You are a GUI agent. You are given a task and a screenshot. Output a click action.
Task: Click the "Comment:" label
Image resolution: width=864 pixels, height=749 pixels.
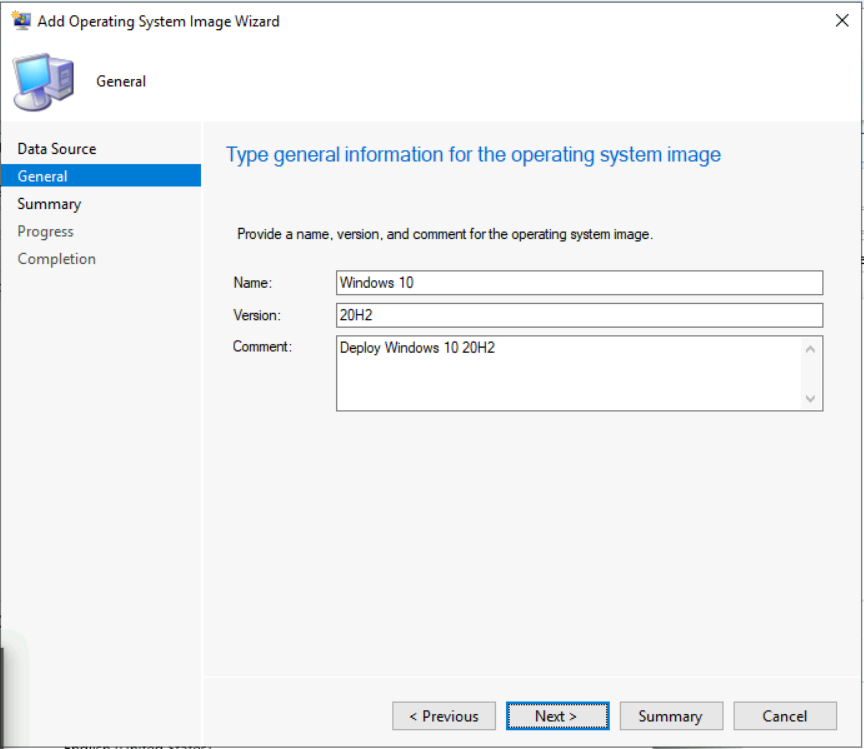(262, 347)
